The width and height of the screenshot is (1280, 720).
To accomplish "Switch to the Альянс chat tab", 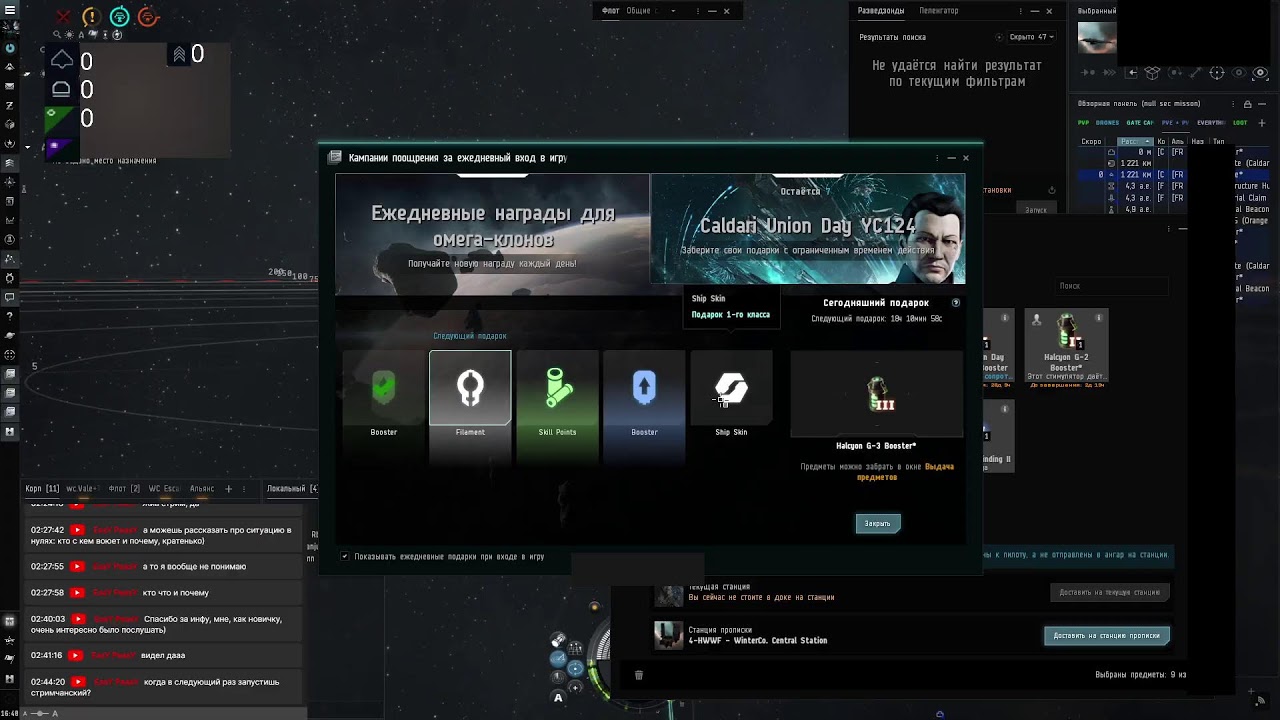I will pyautogui.click(x=202, y=489).
